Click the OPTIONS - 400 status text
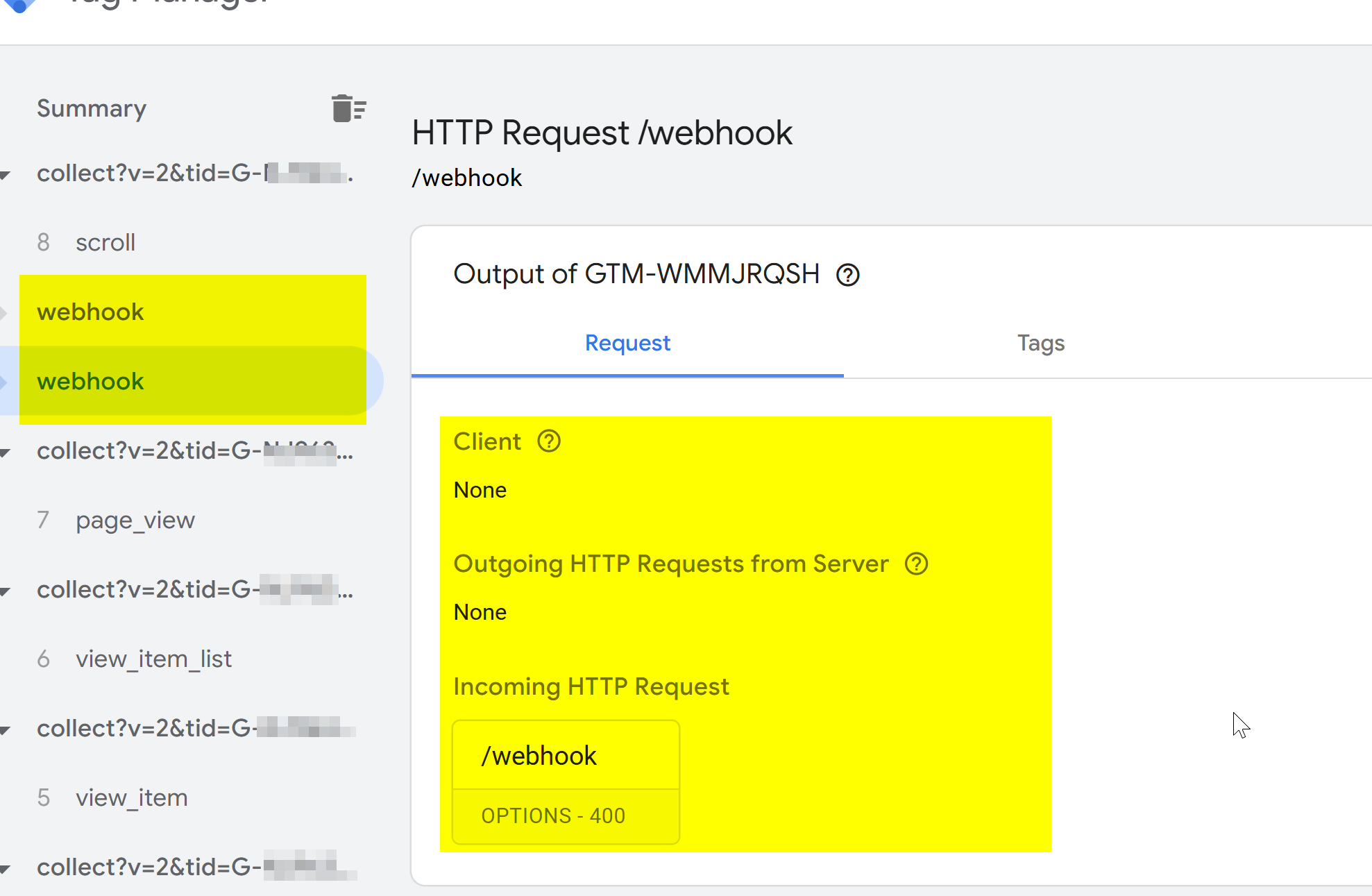Image resolution: width=1372 pixels, height=896 pixels. tap(553, 815)
